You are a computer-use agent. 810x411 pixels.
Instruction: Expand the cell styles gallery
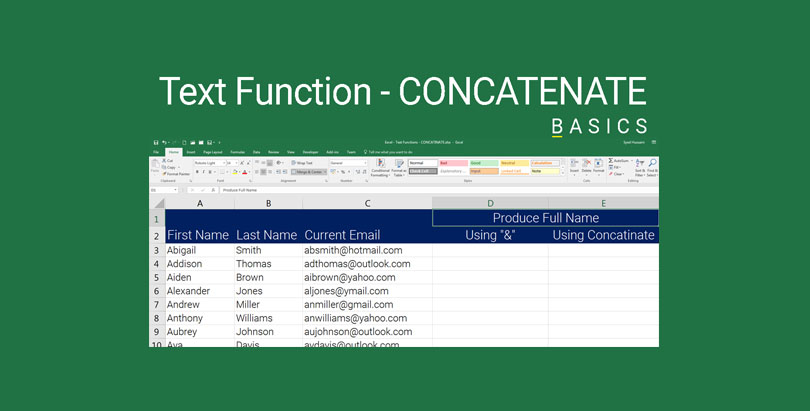click(x=563, y=173)
